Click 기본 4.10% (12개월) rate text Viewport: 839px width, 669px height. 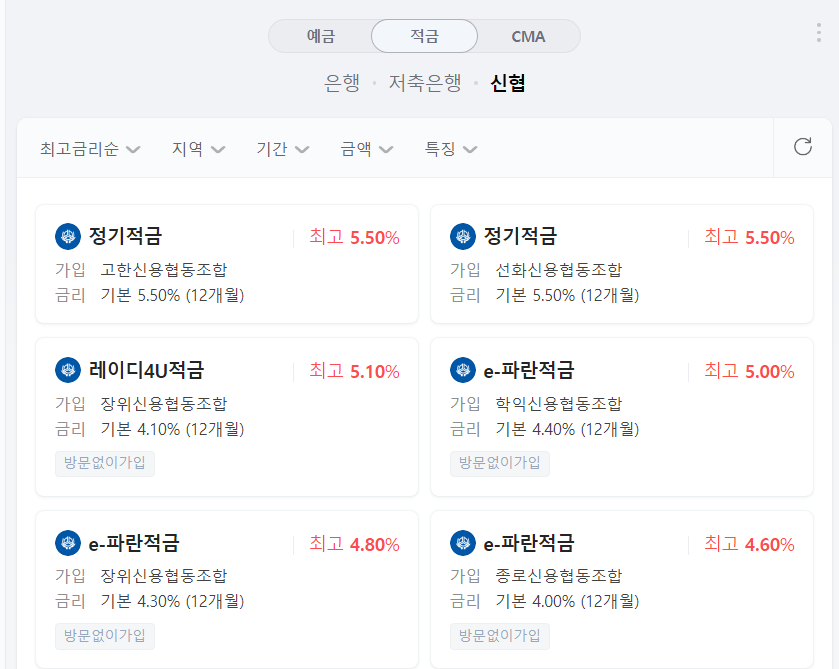[172, 429]
